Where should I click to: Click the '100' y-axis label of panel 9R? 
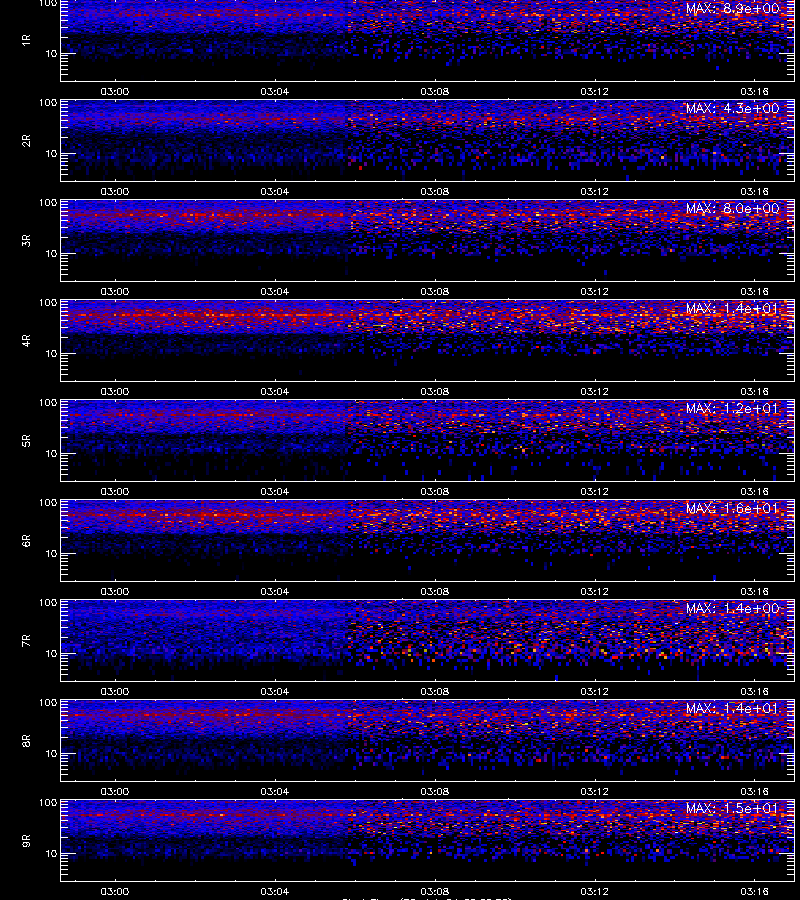[x=48, y=802]
